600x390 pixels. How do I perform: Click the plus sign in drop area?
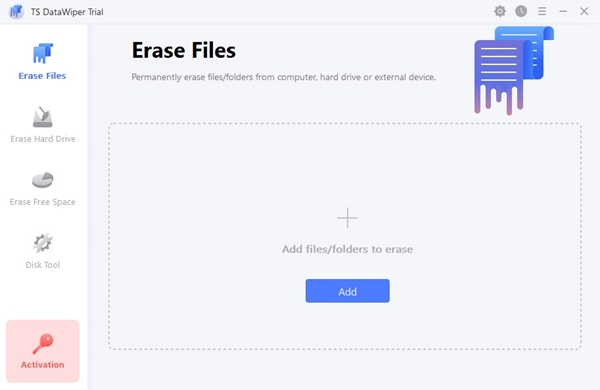point(347,218)
